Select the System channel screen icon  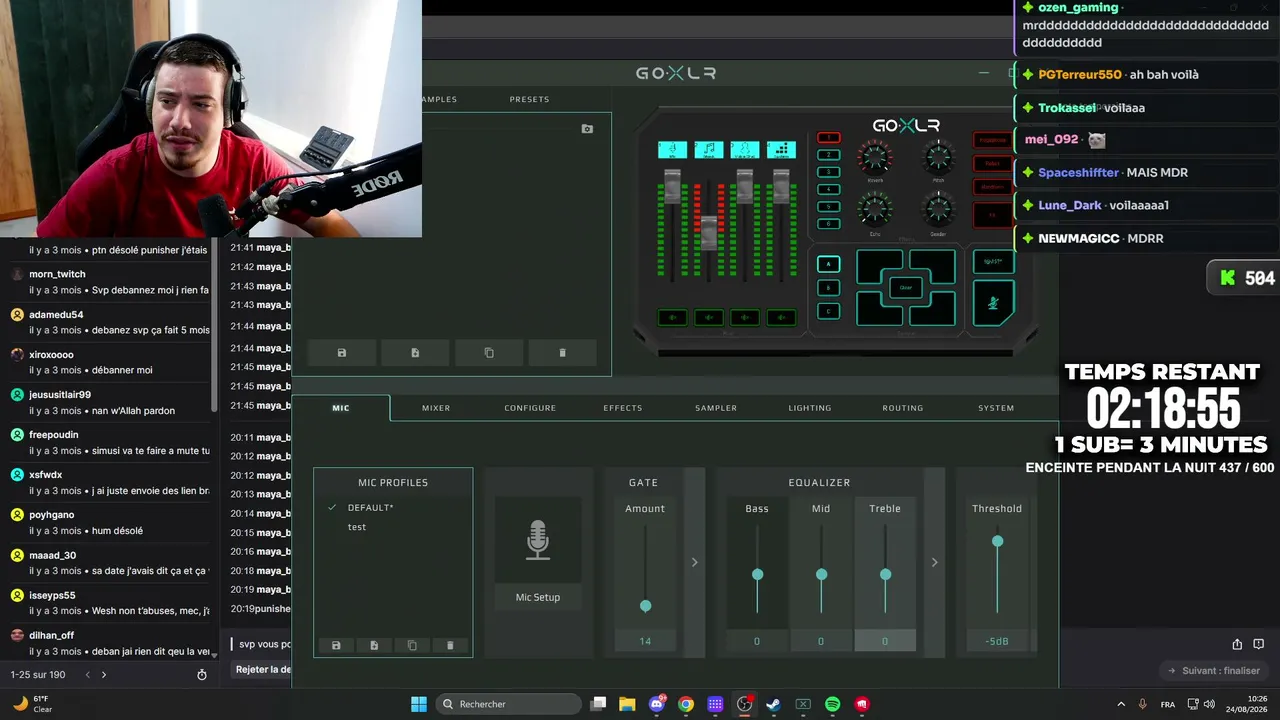coord(781,149)
